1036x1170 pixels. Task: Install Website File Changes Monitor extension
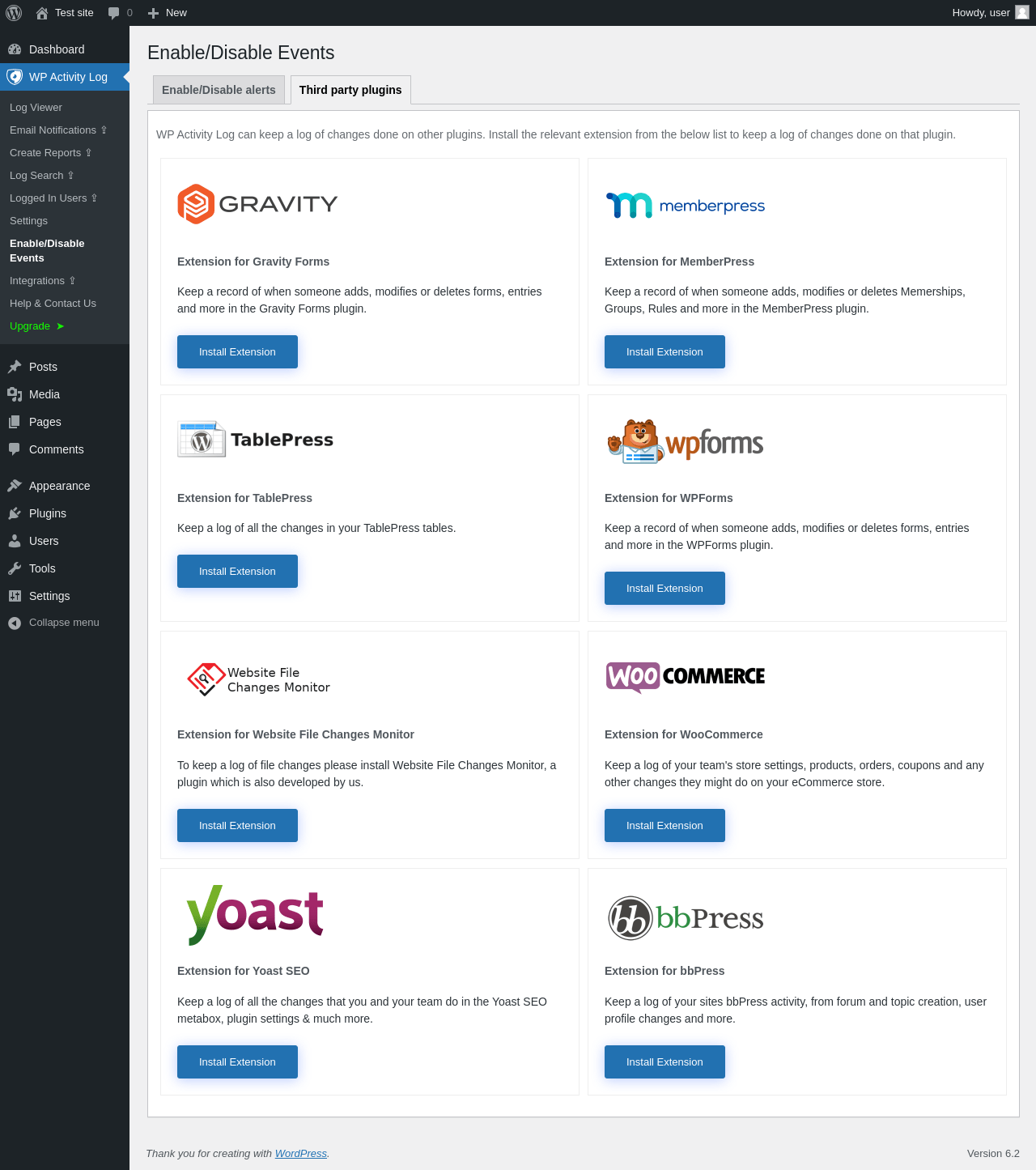click(237, 826)
